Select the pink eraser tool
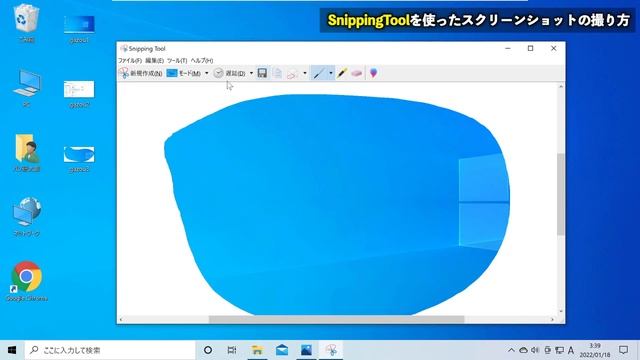640x360 pixels. click(357, 73)
